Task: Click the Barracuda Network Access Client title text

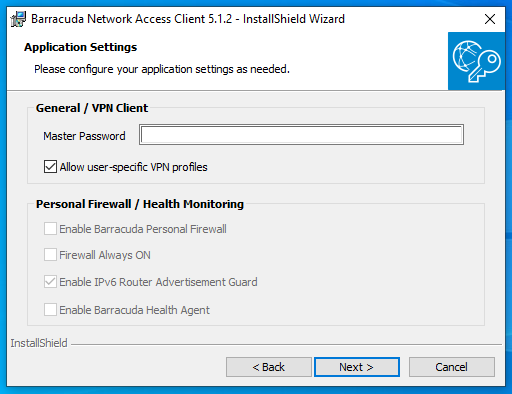Action: click(188, 19)
